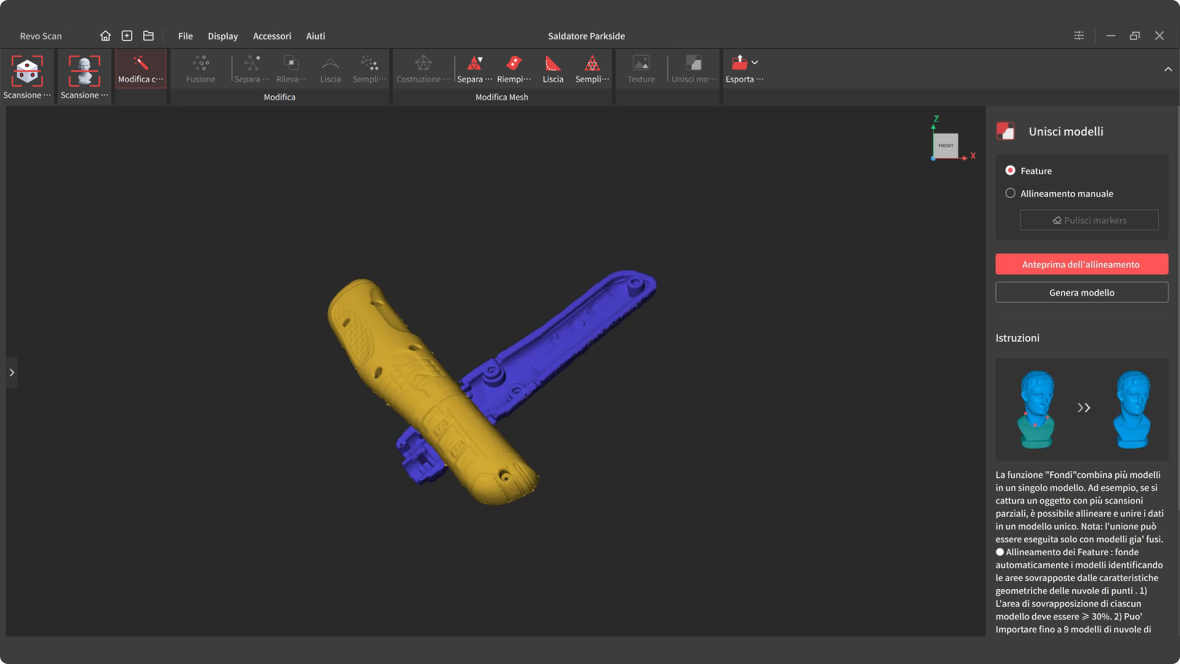1180x664 pixels.
Task: Click the Genera modello button
Action: pos(1081,292)
